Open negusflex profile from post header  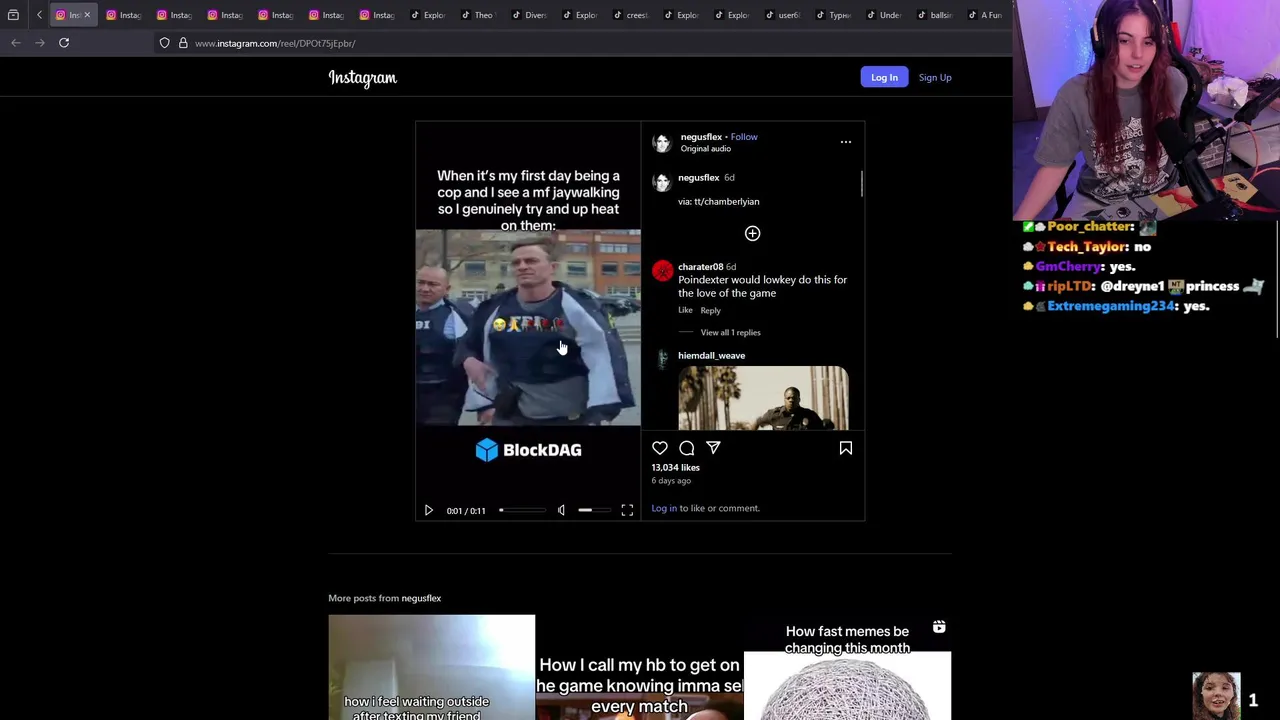(701, 137)
